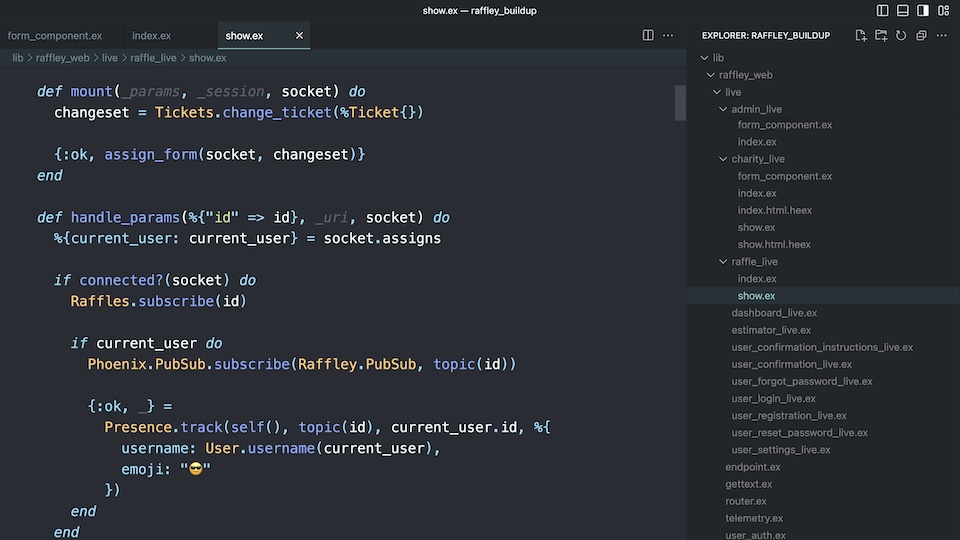The image size is (960, 540).
Task: Refresh the Explorer tree
Action: pos(901,36)
